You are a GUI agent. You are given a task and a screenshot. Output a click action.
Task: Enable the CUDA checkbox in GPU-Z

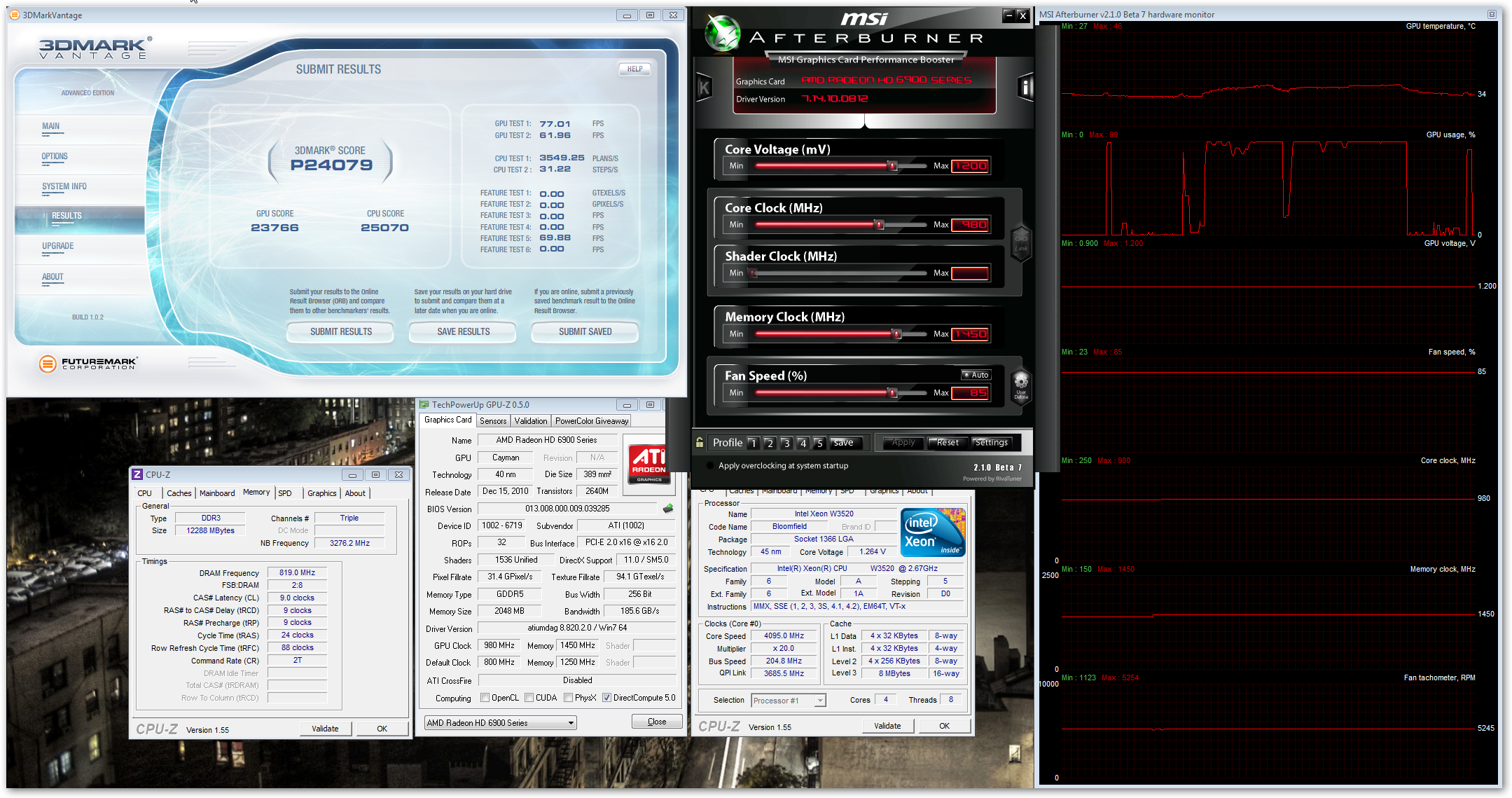click(x=529, y=698)
